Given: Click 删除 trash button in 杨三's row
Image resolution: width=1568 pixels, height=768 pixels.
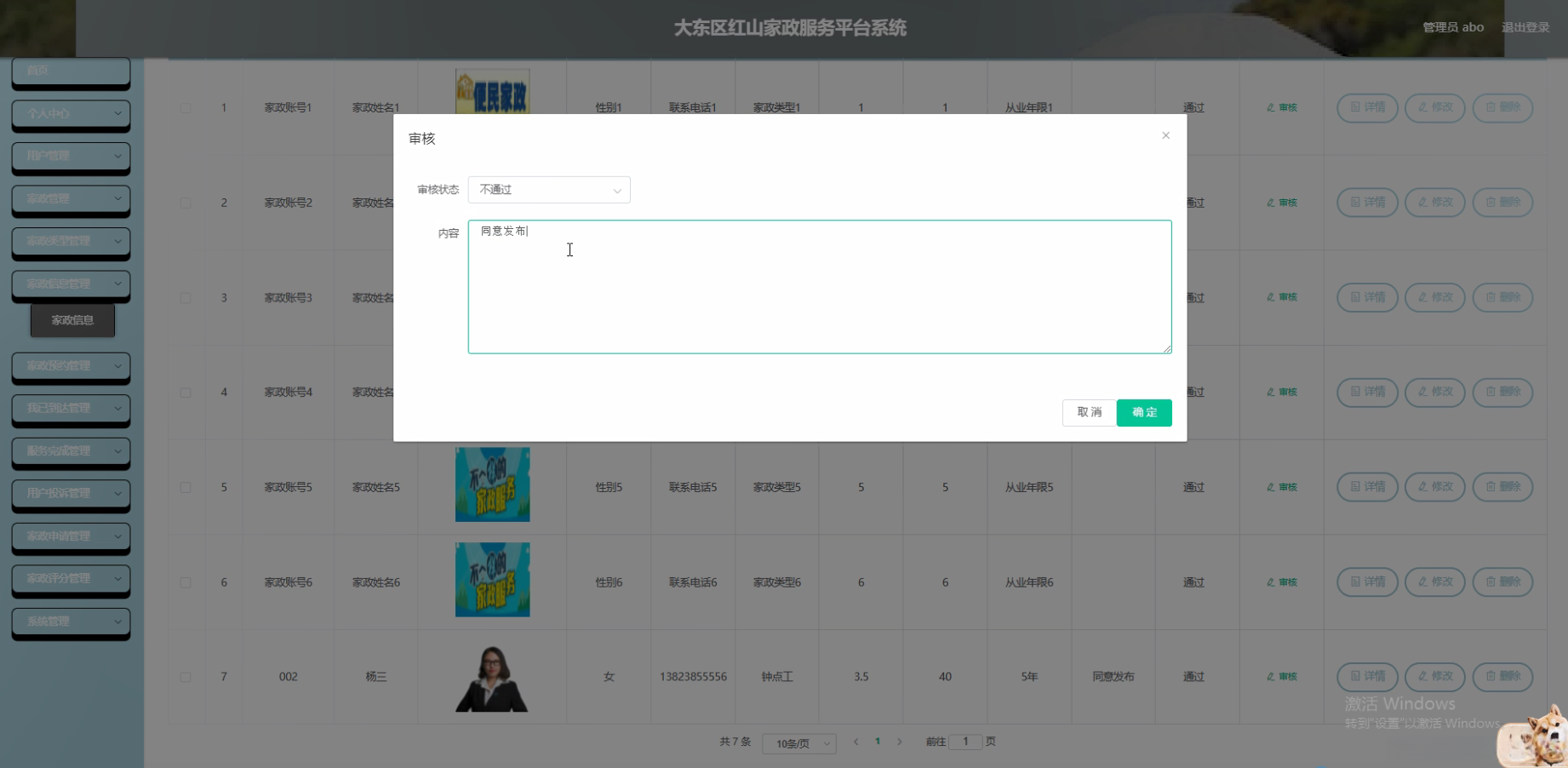Looking at the screenshot, I should click(x=1502, y=677).
